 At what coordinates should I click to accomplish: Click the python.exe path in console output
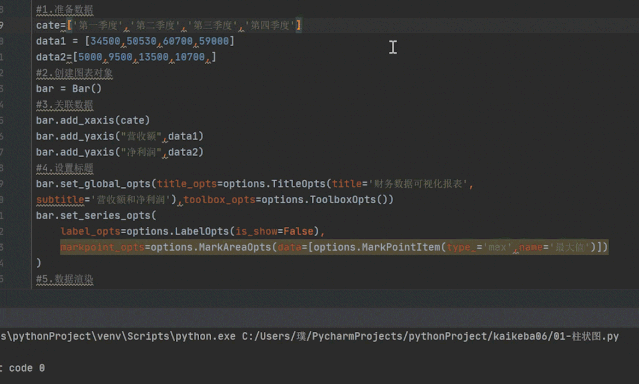tap(118, 336)
